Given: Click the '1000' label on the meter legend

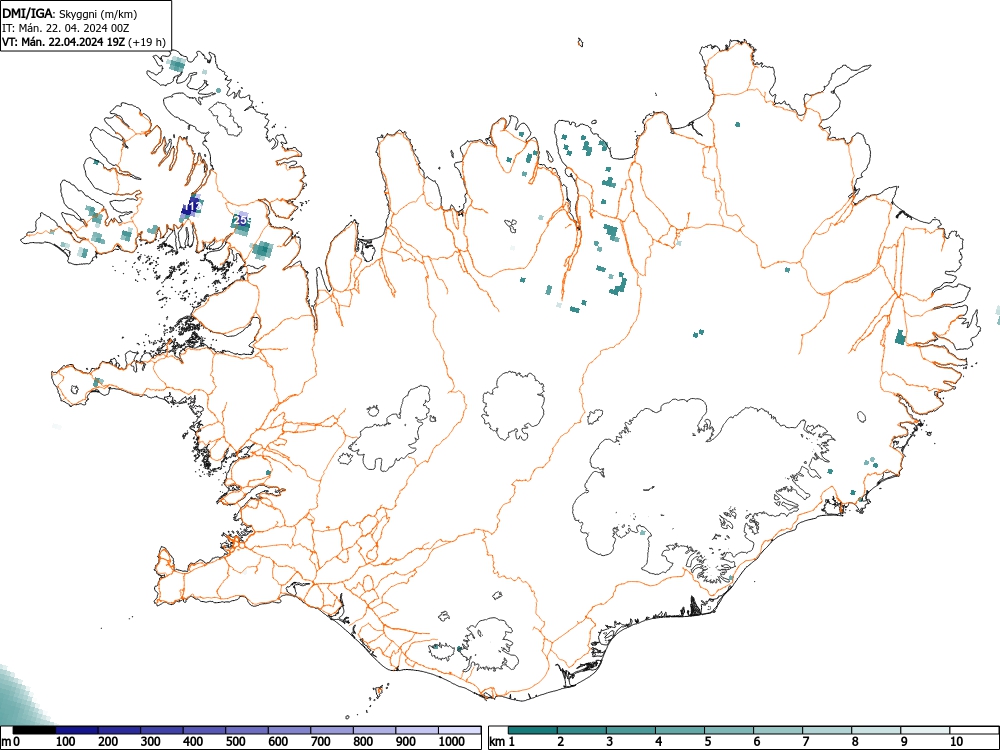Looking at the screenshot, I should click(452, 742).
